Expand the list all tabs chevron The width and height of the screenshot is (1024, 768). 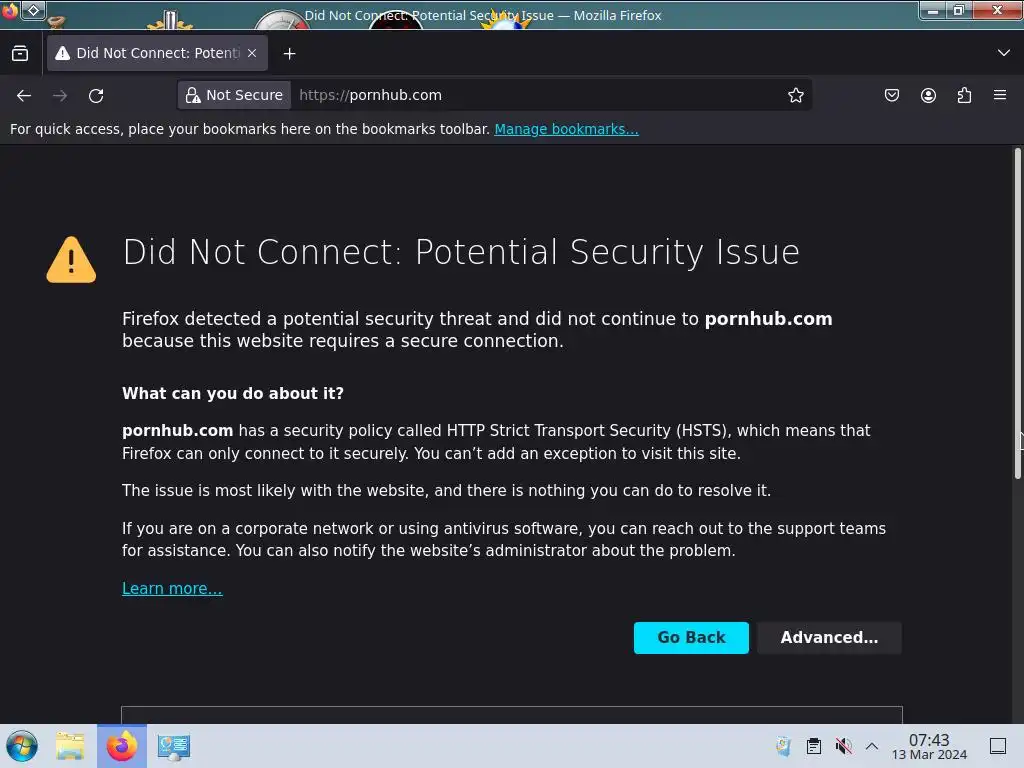[x=1003, y=53]
